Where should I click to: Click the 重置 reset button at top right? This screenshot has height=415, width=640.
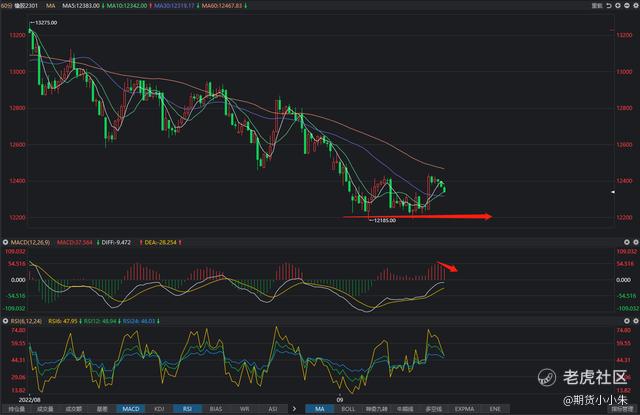click(596, 6)
